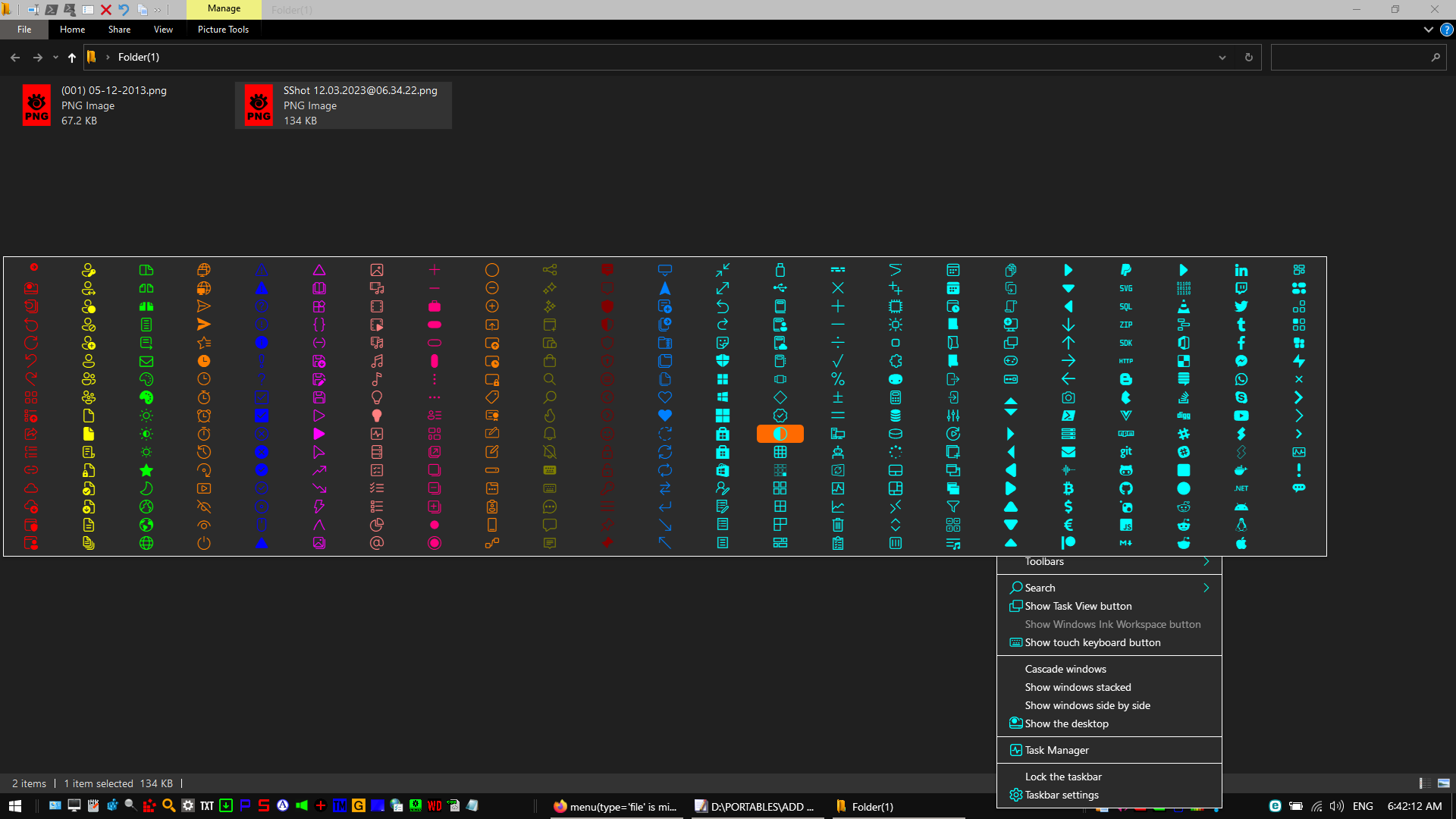Image resolution: width=1456 pixels, height=819 pixels.
Task: Click the YouTube play icon
Action: [1241, 416]
